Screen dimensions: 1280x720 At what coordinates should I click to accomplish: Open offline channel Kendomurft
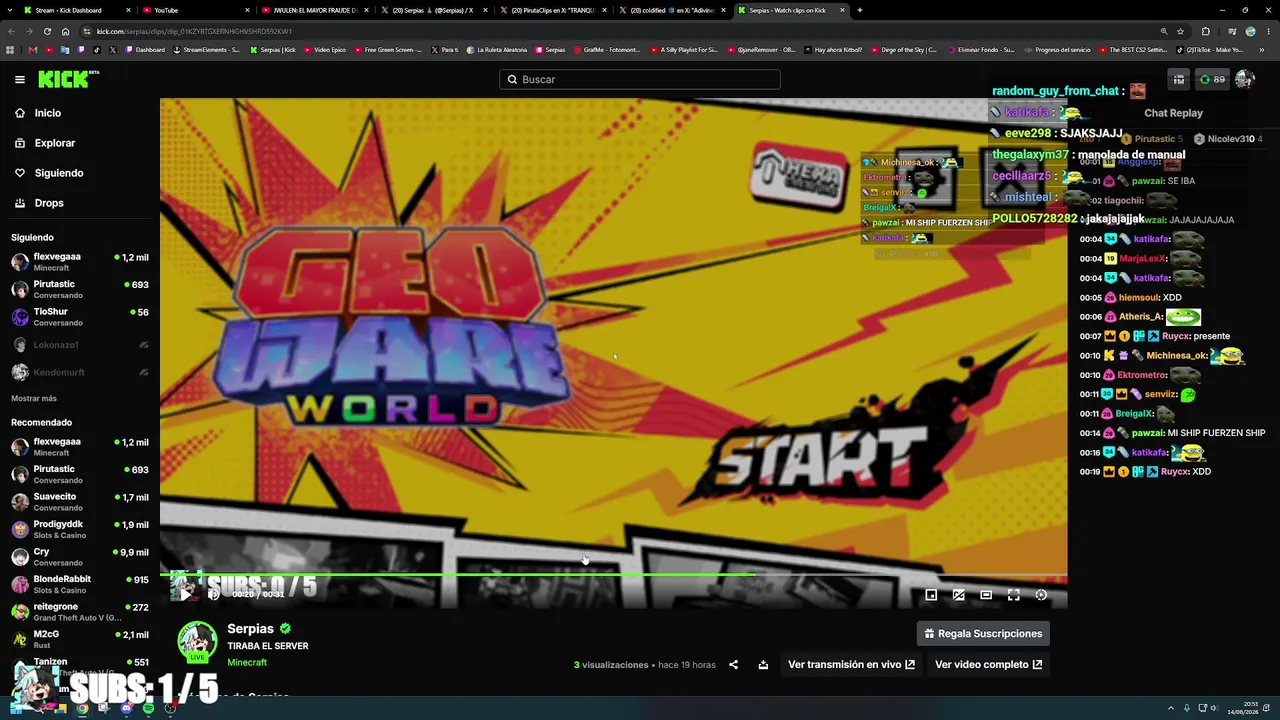(x=80, y=372)
